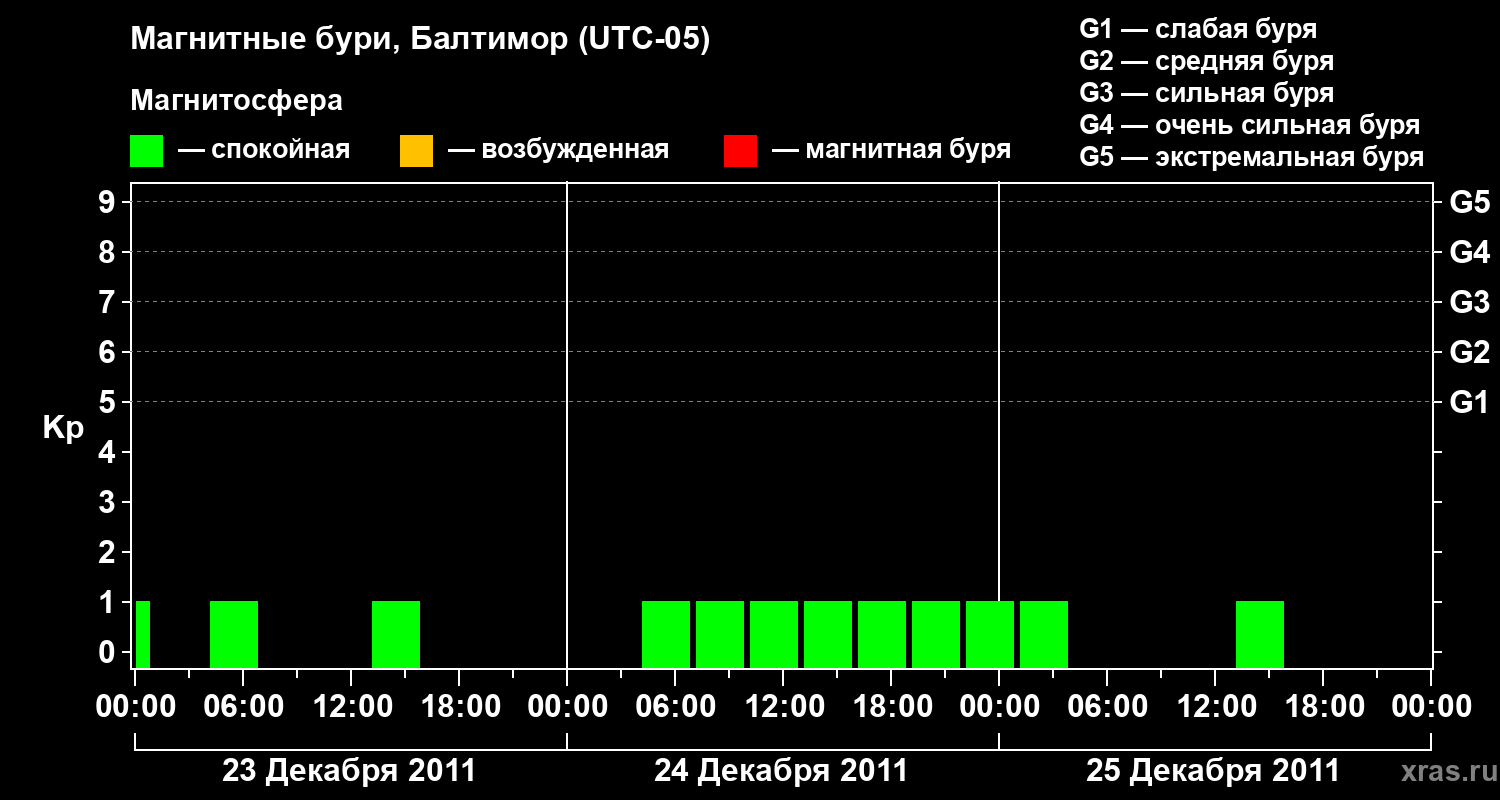Click the '25 Декабря 2011' date label
This screenshot has height=800, width=1500.
1213,771
